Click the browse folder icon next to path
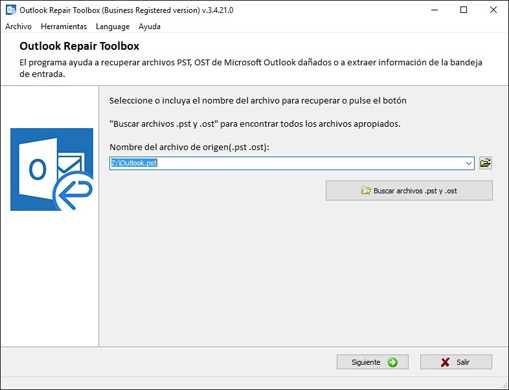The width and height of the screenshot is (509, 390). pyautogui.click(x=485, y=163)
